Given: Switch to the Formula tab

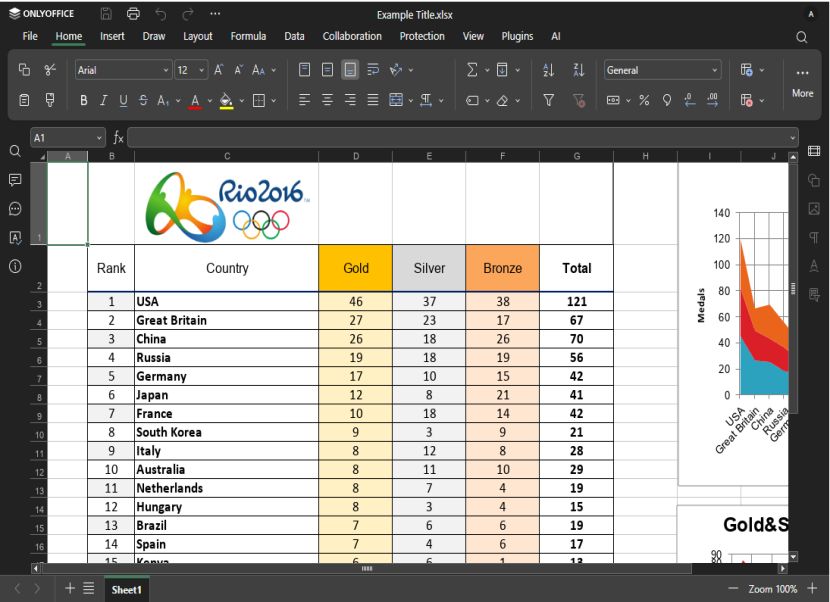Looking at the screenshot, I should point(248,36).
